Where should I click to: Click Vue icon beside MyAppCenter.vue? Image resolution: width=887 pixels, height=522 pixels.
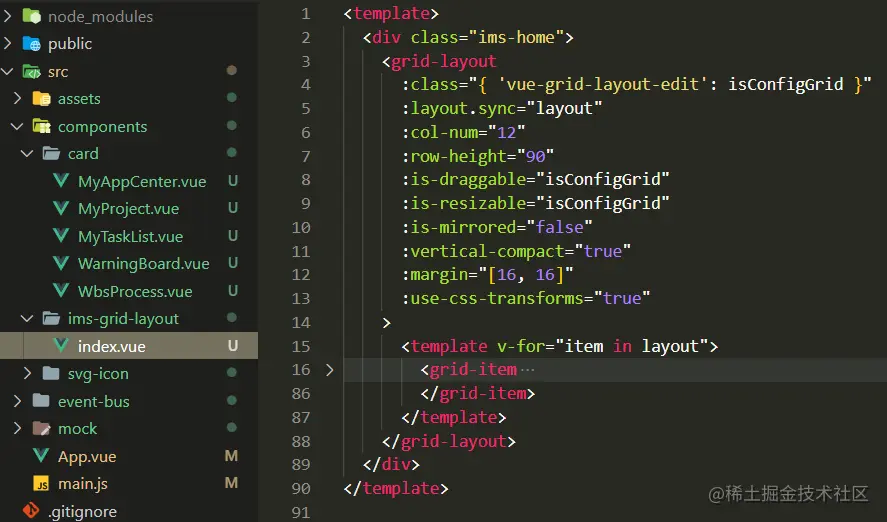tap(61, 181)
